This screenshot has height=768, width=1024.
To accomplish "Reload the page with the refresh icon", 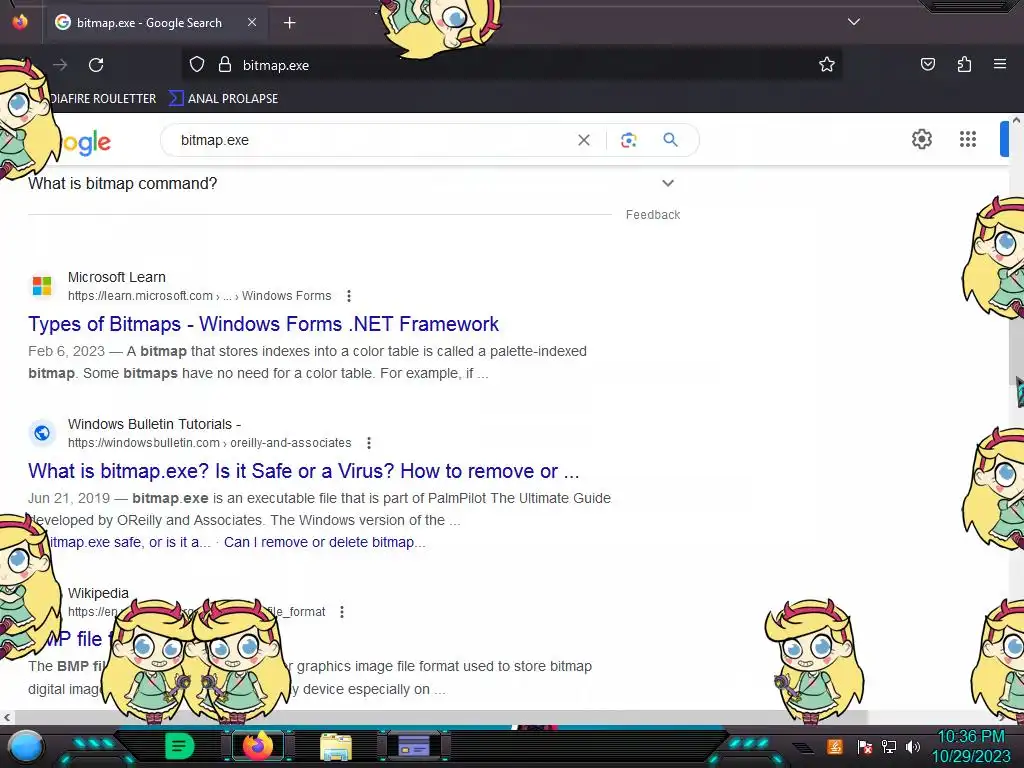I will click(x=96, y=65).
